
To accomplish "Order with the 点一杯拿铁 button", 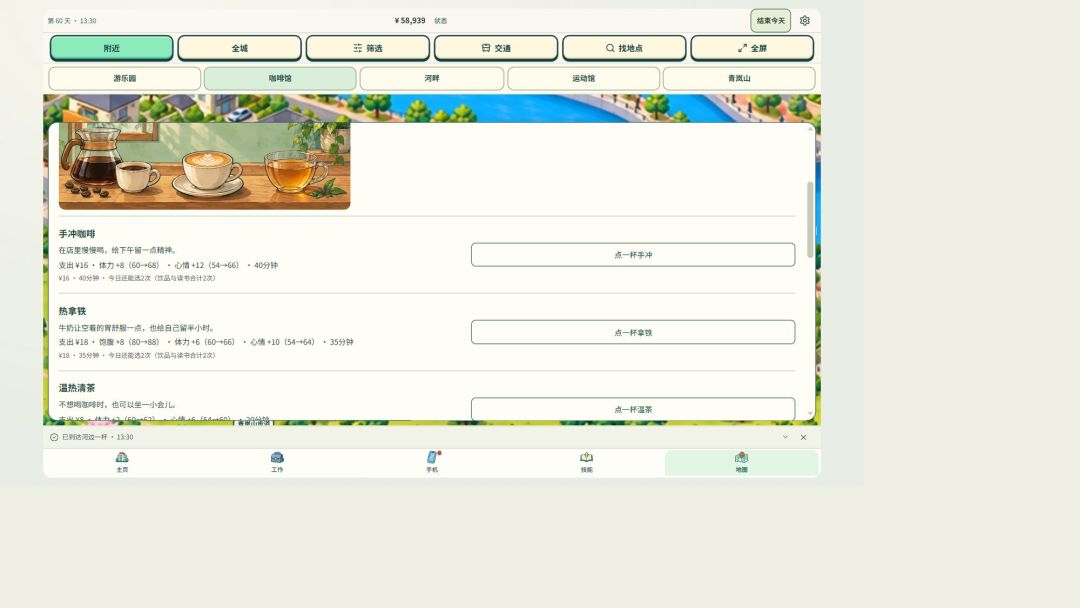I will [633, 332].
